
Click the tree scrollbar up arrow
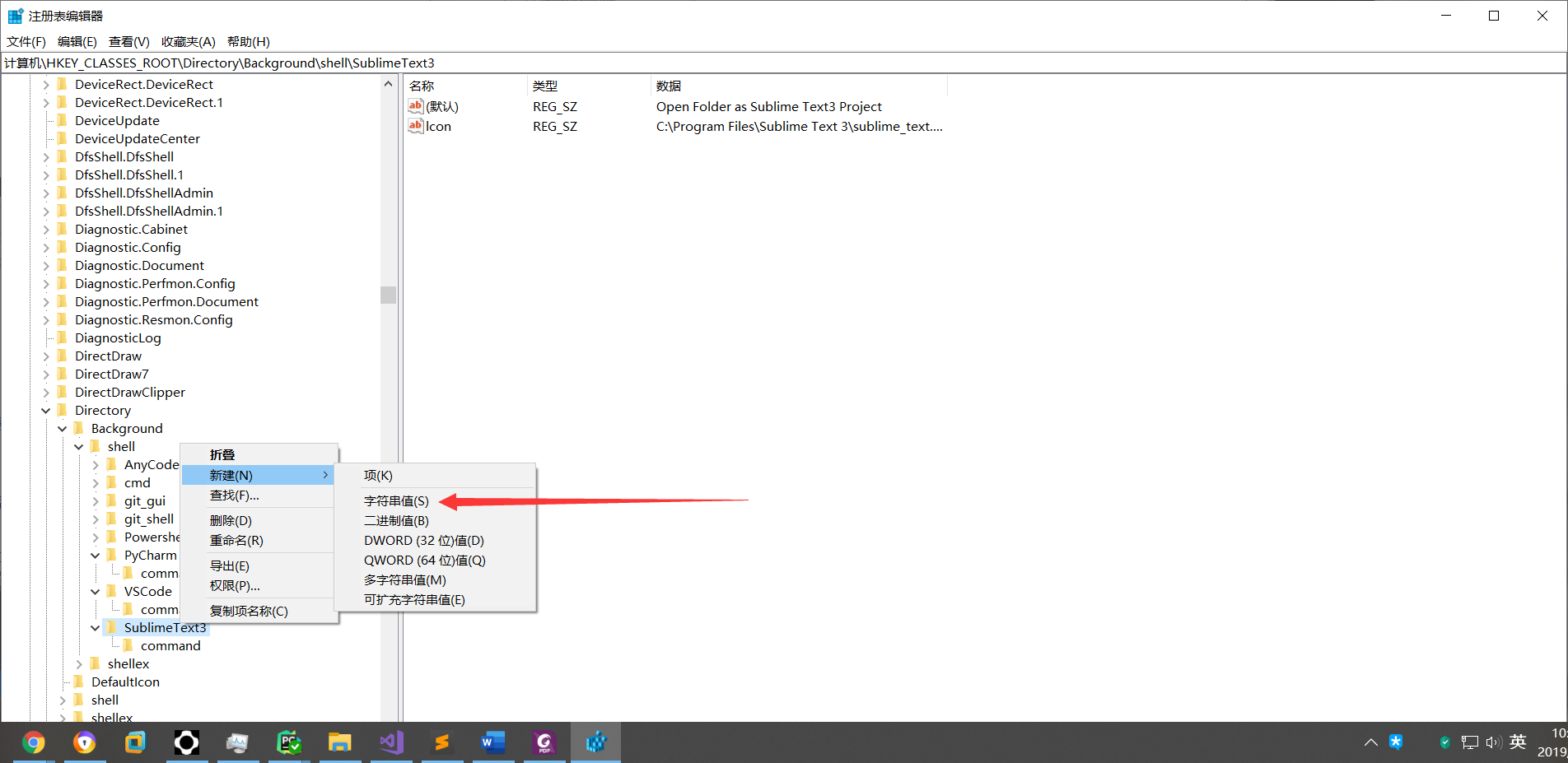(389, 83)
